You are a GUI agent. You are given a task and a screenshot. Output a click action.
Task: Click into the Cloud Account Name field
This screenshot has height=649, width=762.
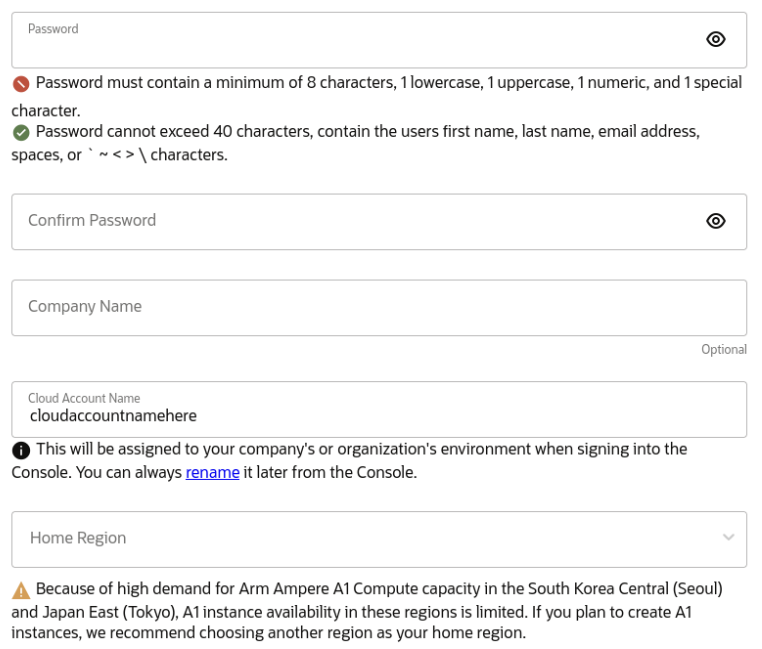point(379,409)
